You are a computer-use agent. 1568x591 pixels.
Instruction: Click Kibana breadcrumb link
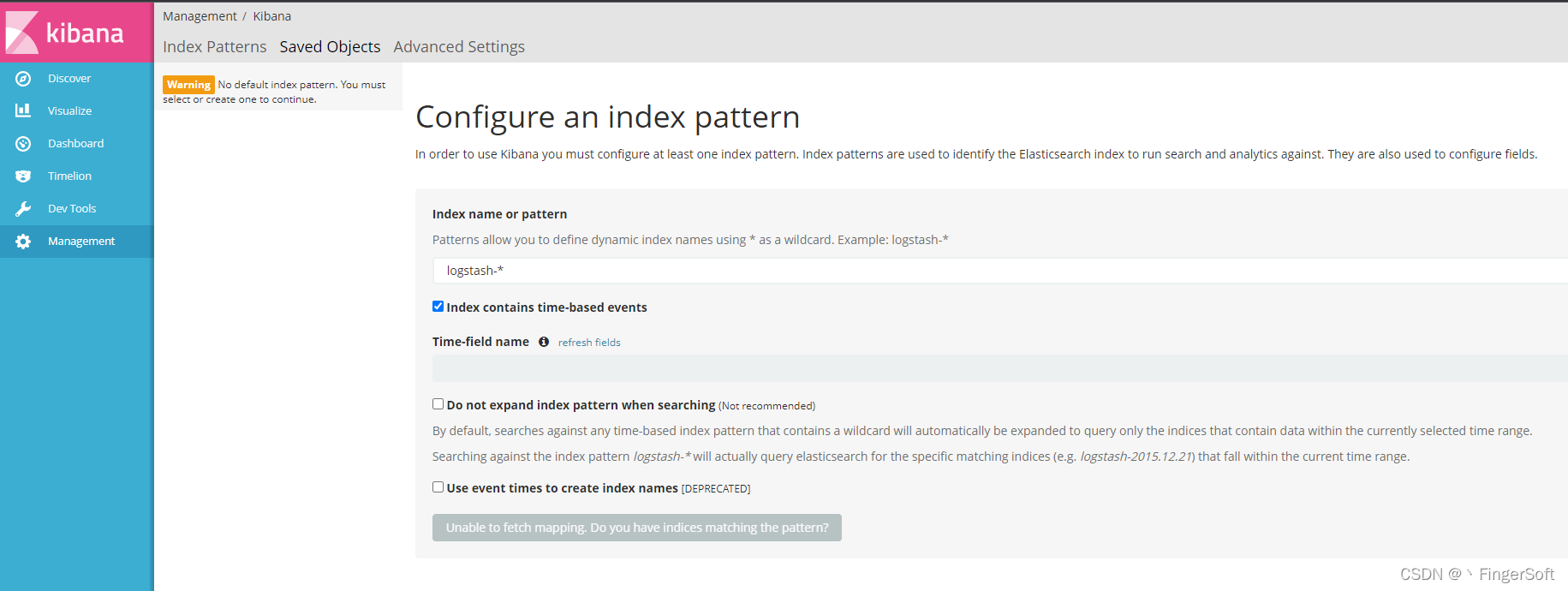click(x=272, y=16)
